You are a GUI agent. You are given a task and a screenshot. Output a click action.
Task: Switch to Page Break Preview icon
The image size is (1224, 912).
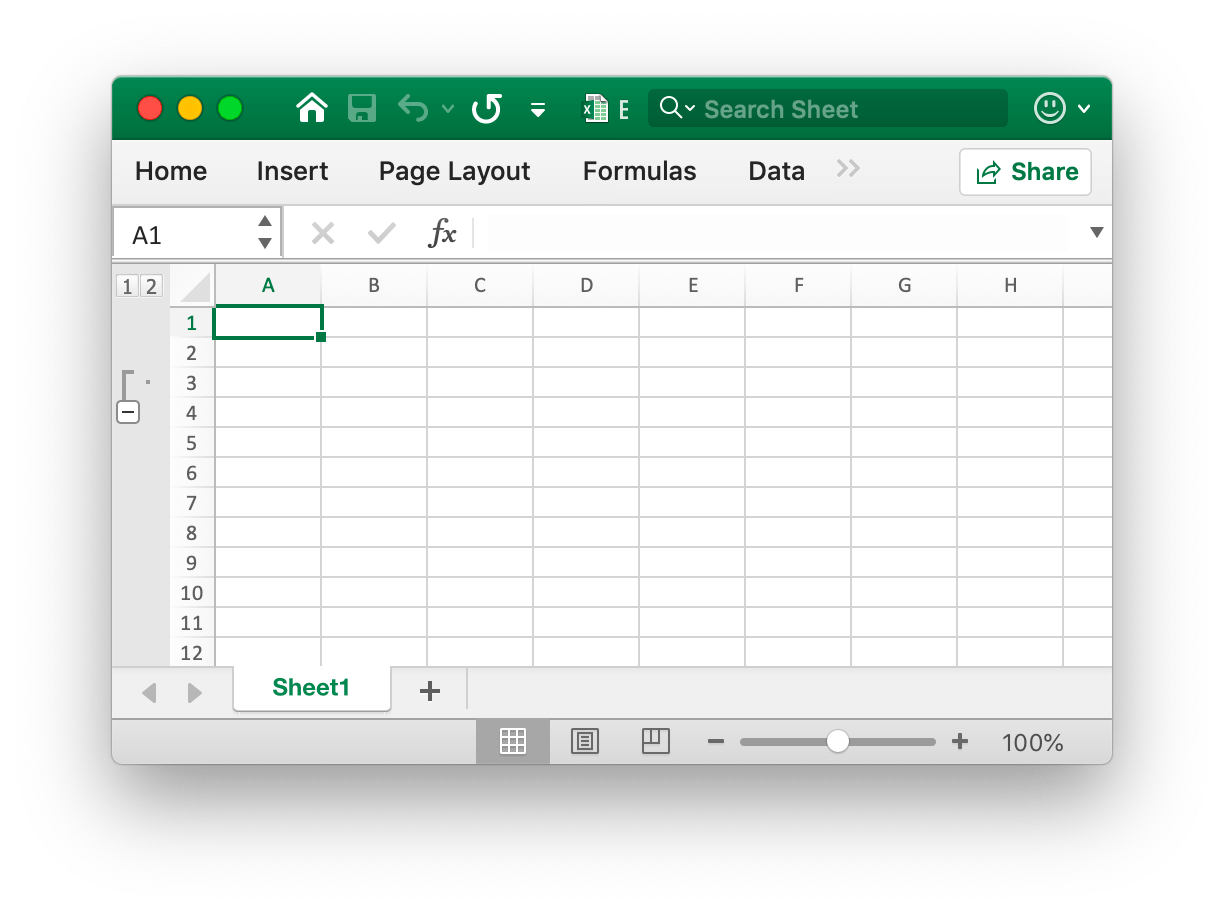coord(655,741)
